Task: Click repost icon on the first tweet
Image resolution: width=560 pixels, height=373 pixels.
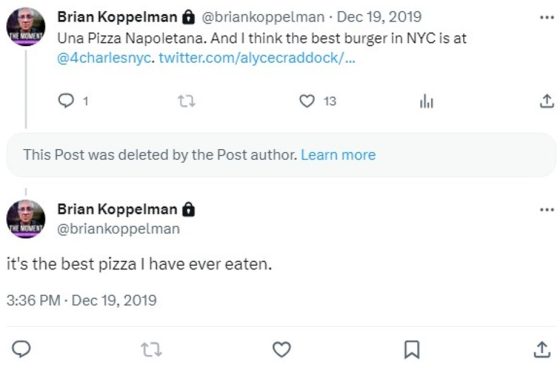Action: 187,101
